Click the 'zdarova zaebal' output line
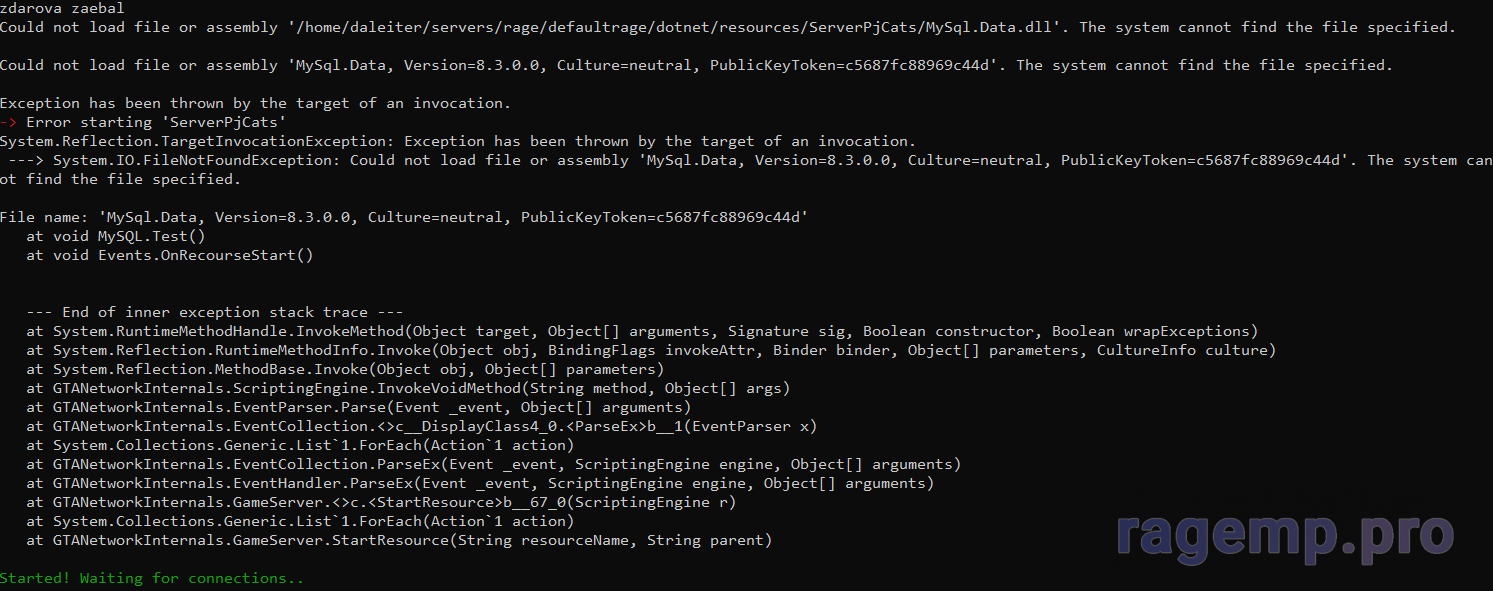 pos(62,9)
